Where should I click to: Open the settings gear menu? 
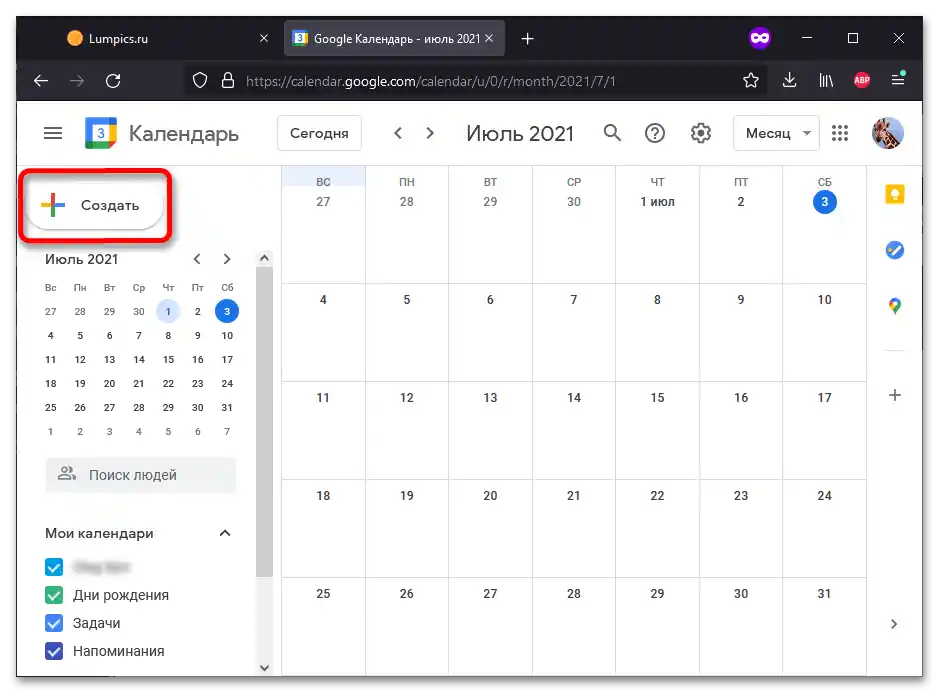(701, 133)
